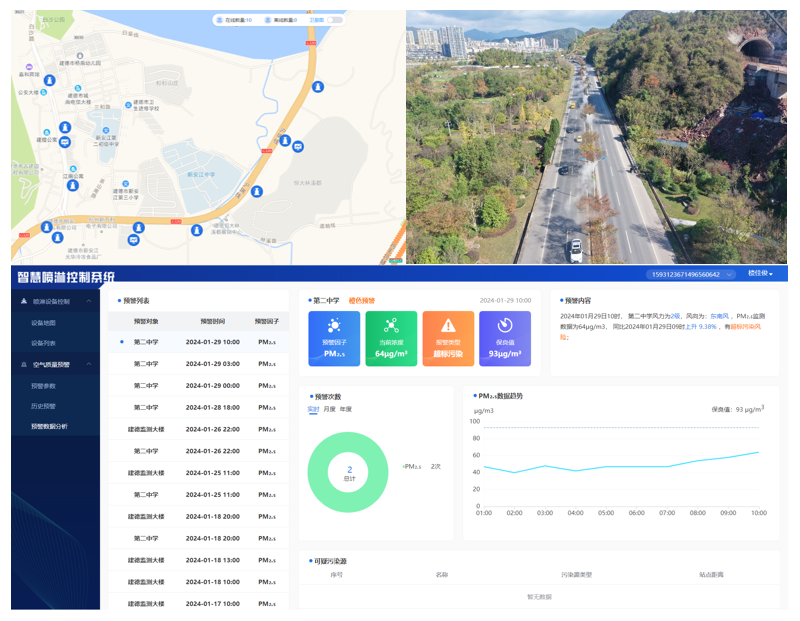Viewport: 800px width, 621px height.
Task: Select alert row 建德监测大楼 2024-01-17 10:00
Action: pos(198,604)
